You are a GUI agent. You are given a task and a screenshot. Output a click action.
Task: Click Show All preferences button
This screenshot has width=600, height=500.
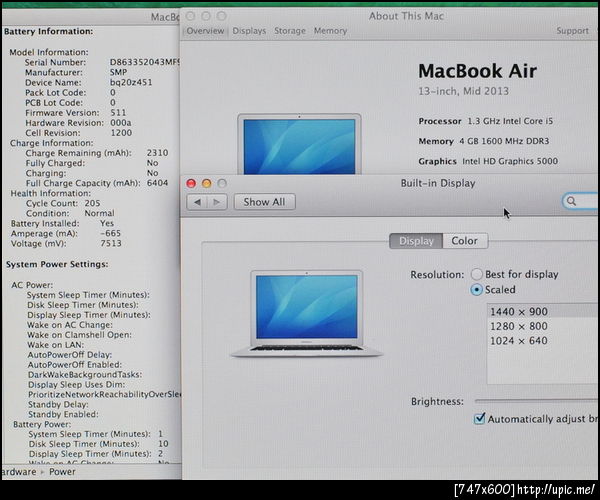[264, 202]
